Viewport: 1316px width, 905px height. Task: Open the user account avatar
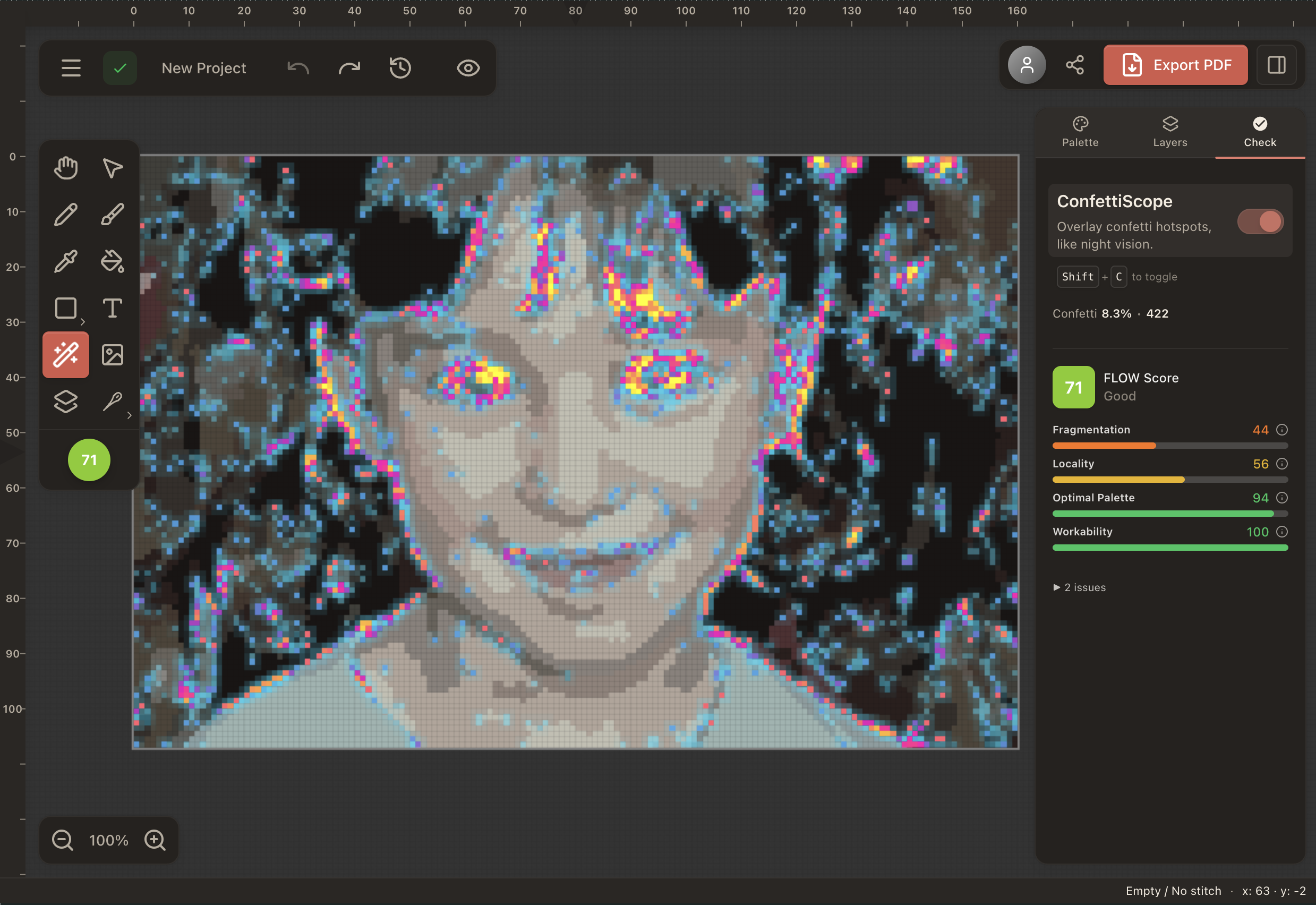pyautogui.click(x=1027, y=65)
